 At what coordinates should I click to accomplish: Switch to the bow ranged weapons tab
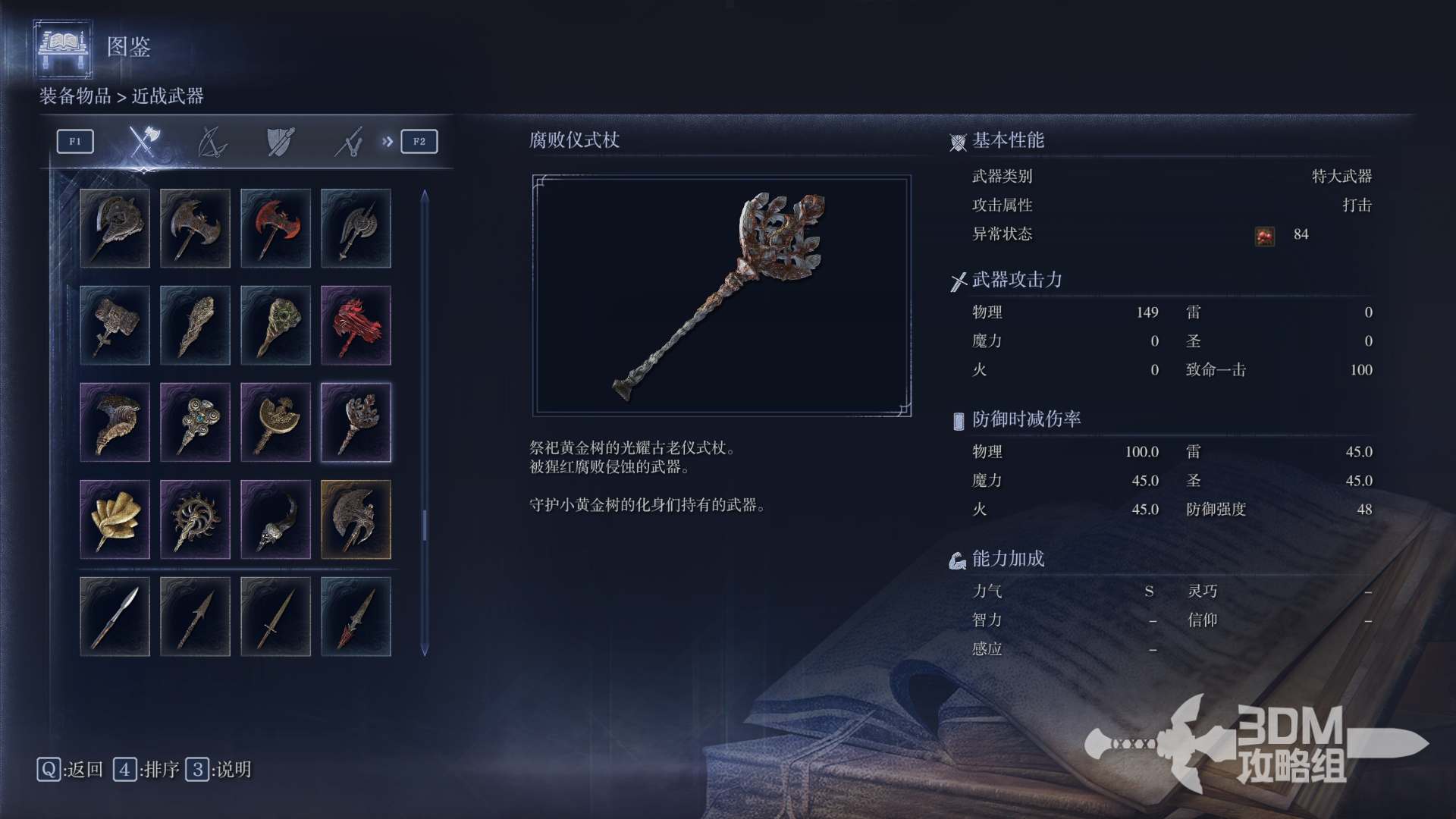212,142
